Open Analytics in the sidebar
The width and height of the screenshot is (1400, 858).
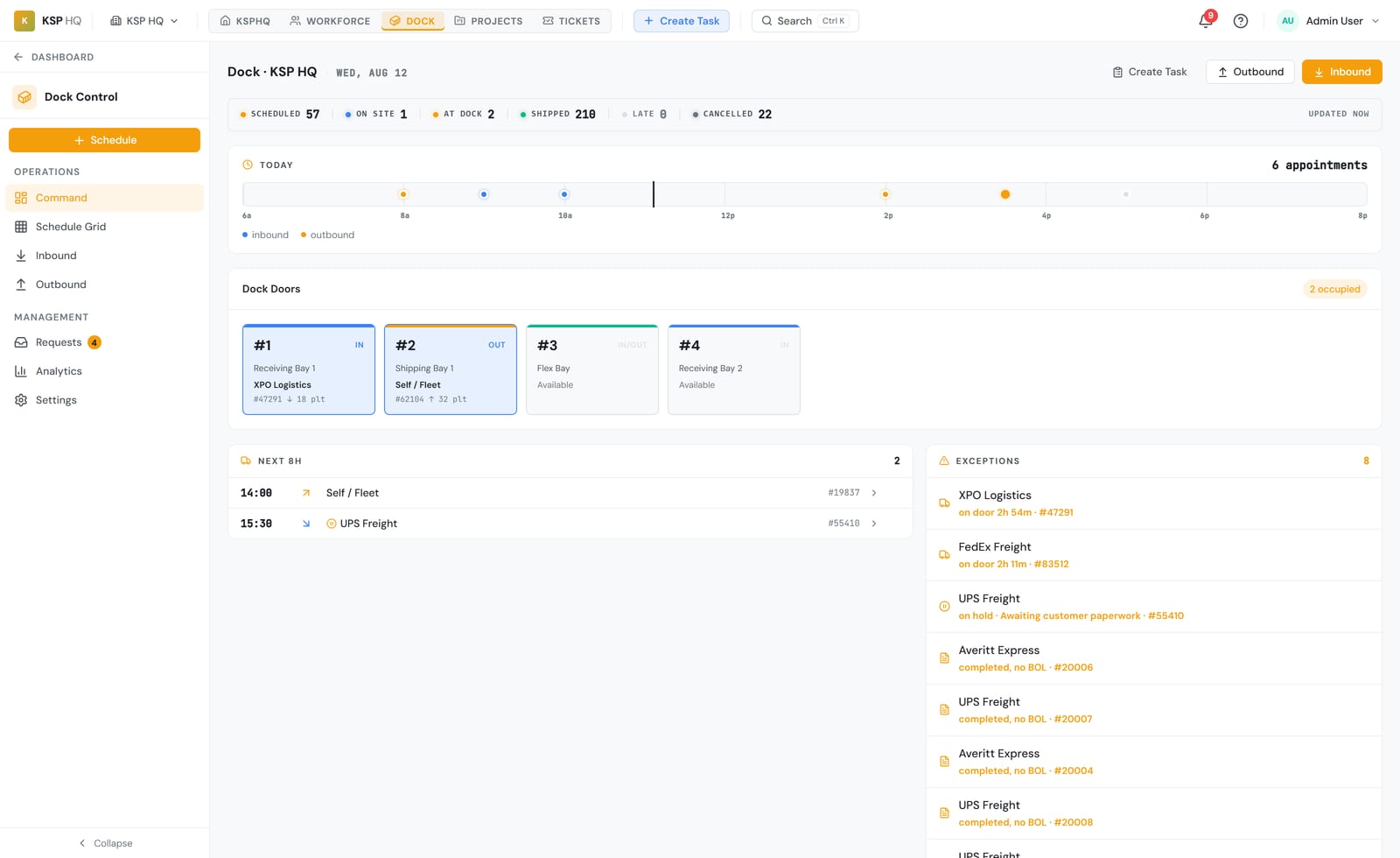105,371
